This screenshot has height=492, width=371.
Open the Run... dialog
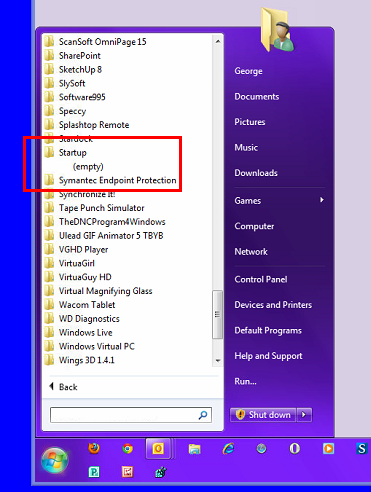point(245,381)
